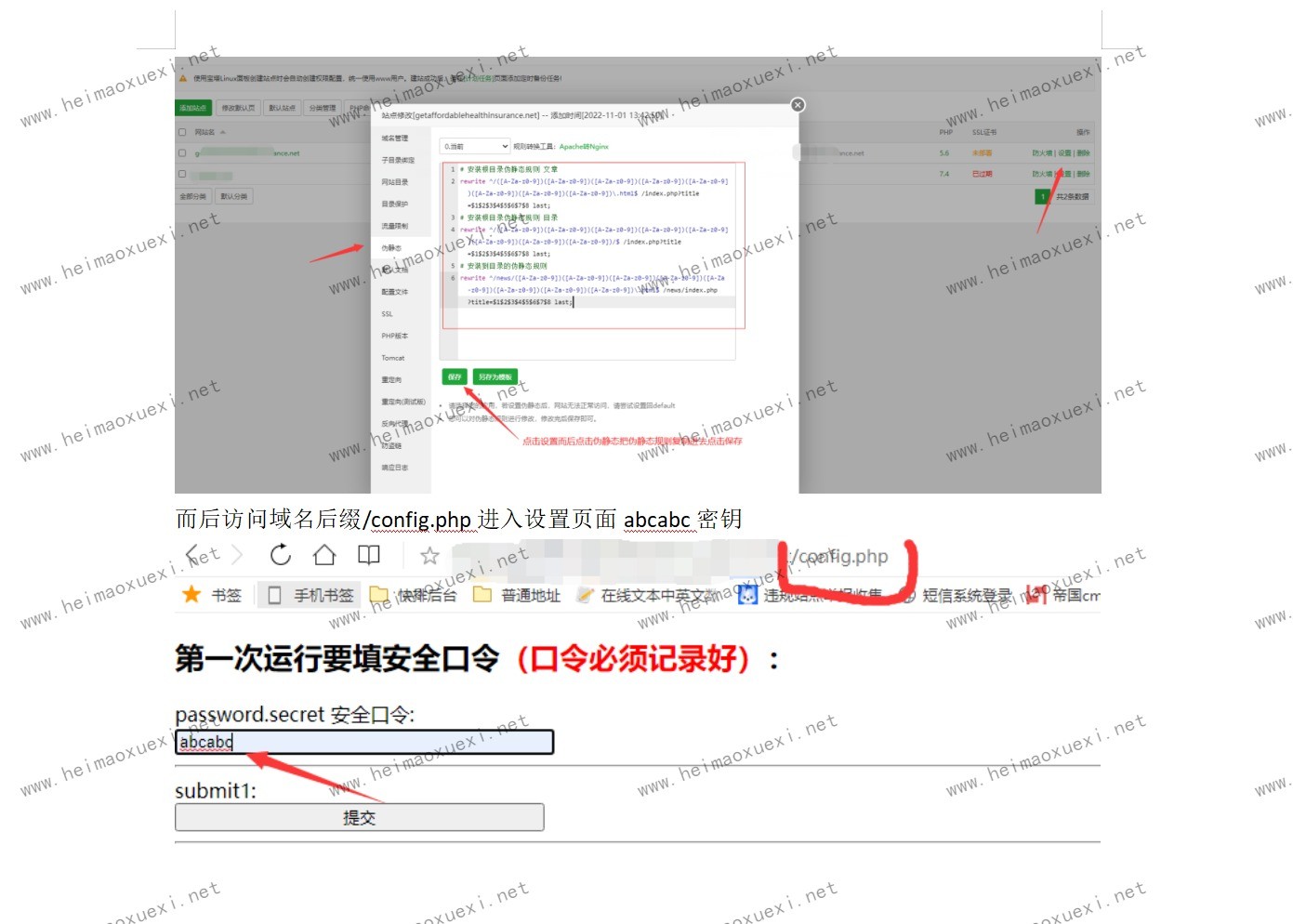The height and width of the screenshot is (924, 1293).
Task: Close the site modification dialog with X
Action: [798, 105]
